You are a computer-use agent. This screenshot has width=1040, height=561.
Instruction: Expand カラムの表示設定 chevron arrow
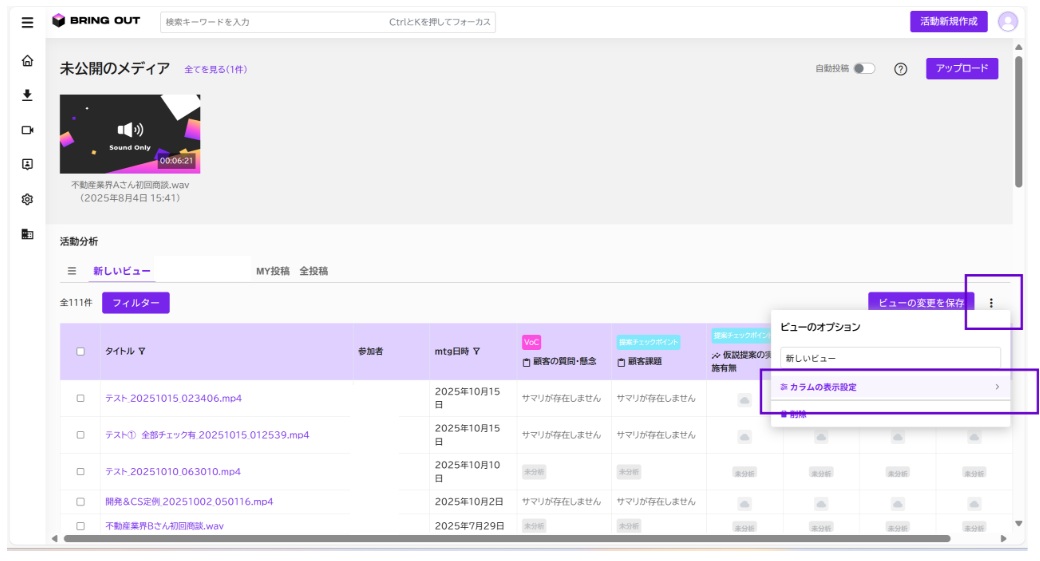[997, 387]
